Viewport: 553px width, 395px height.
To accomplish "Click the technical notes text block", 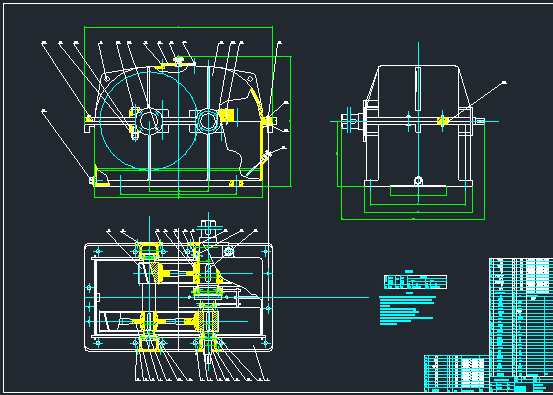I will pos(407,310).
